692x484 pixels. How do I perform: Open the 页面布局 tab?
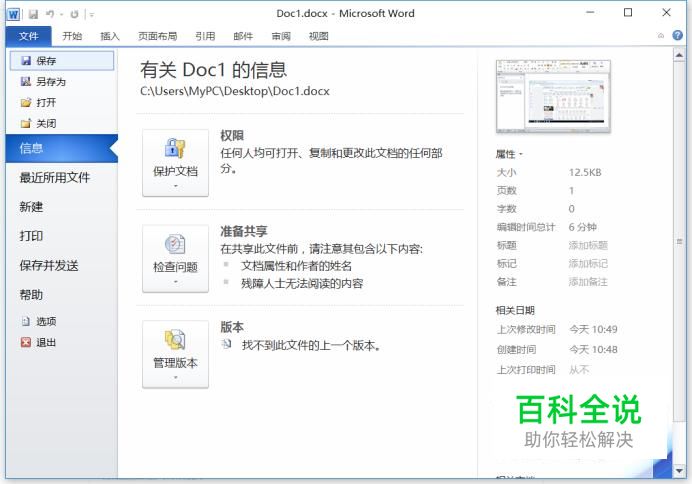(x=158, y=36)
